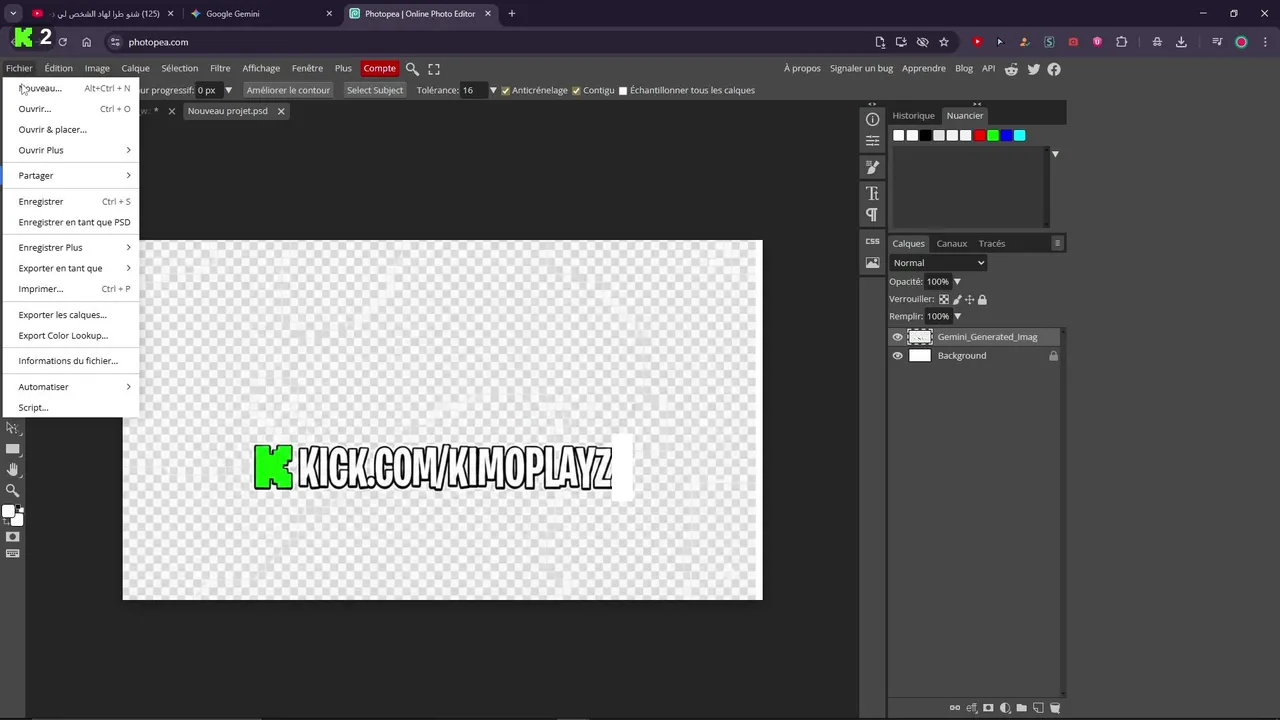Open the paragraph panel icon
This screenshot has width=1280, height=720.
coord(872,215)
